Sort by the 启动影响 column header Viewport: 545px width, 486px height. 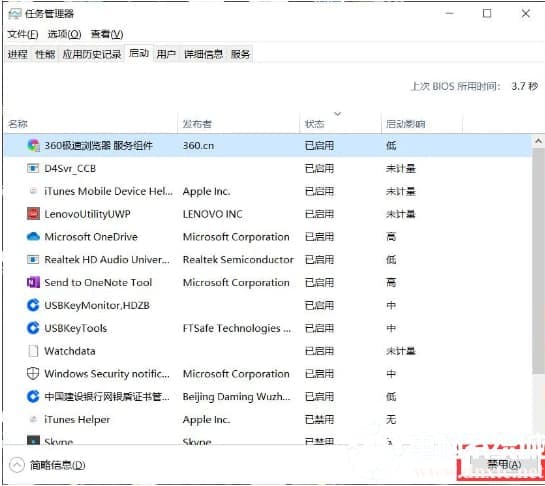(422, 124)
